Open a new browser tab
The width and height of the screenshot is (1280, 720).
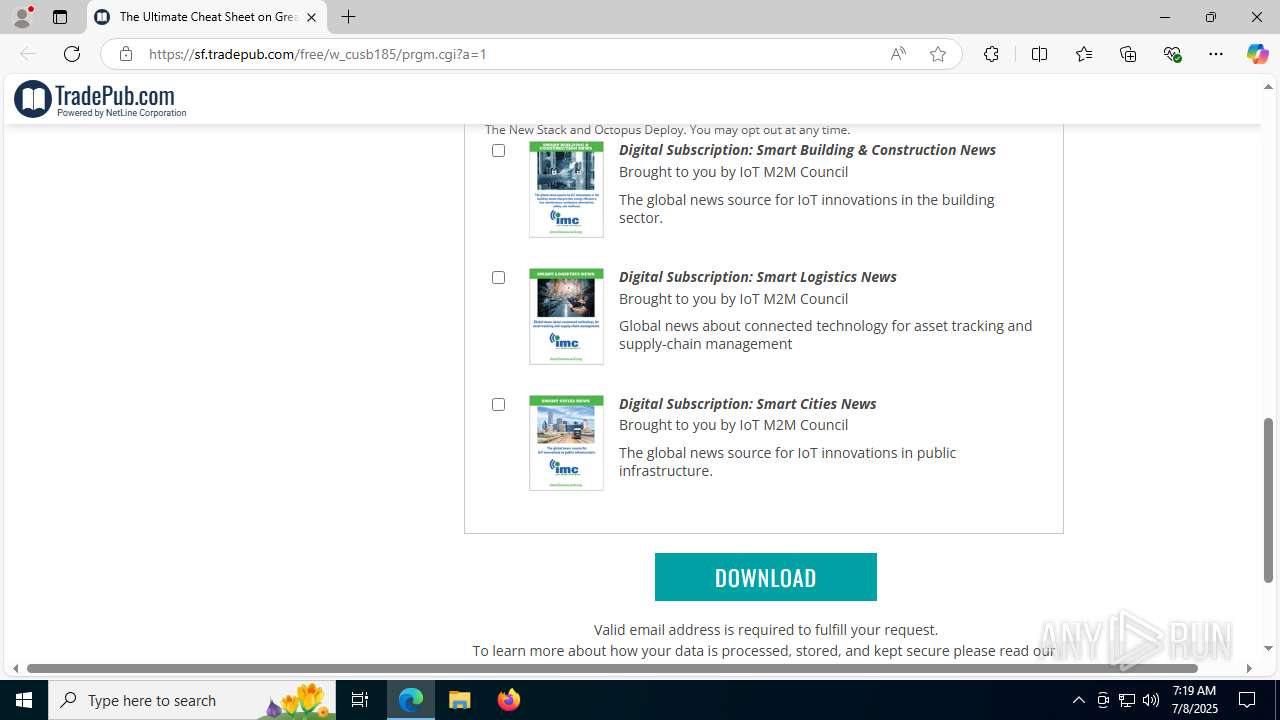pos(348,17)
